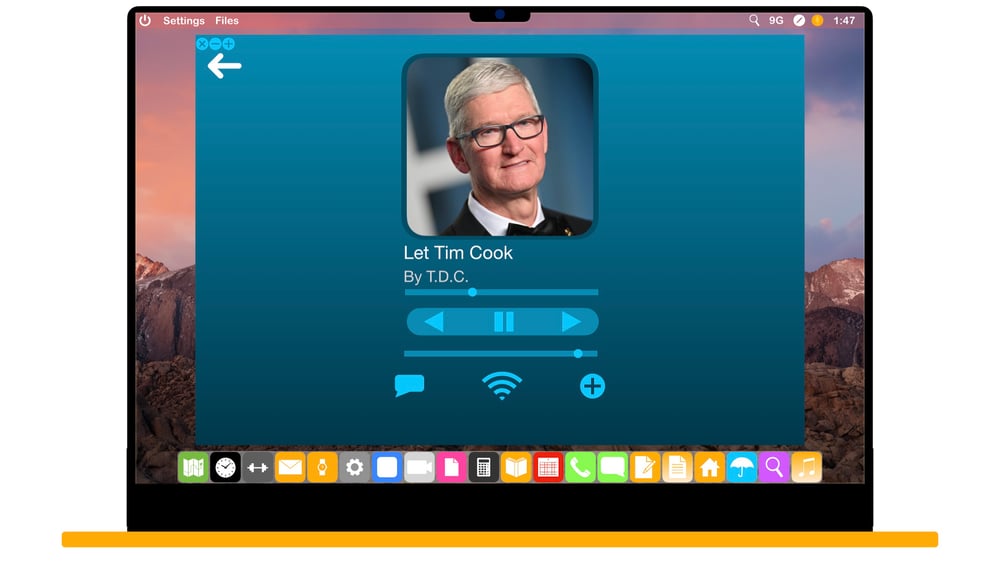Screen dimensions: 1000x562
Task: Click the volume slider below playback controls
Action: pyautogui.click(x=501, y=353)
